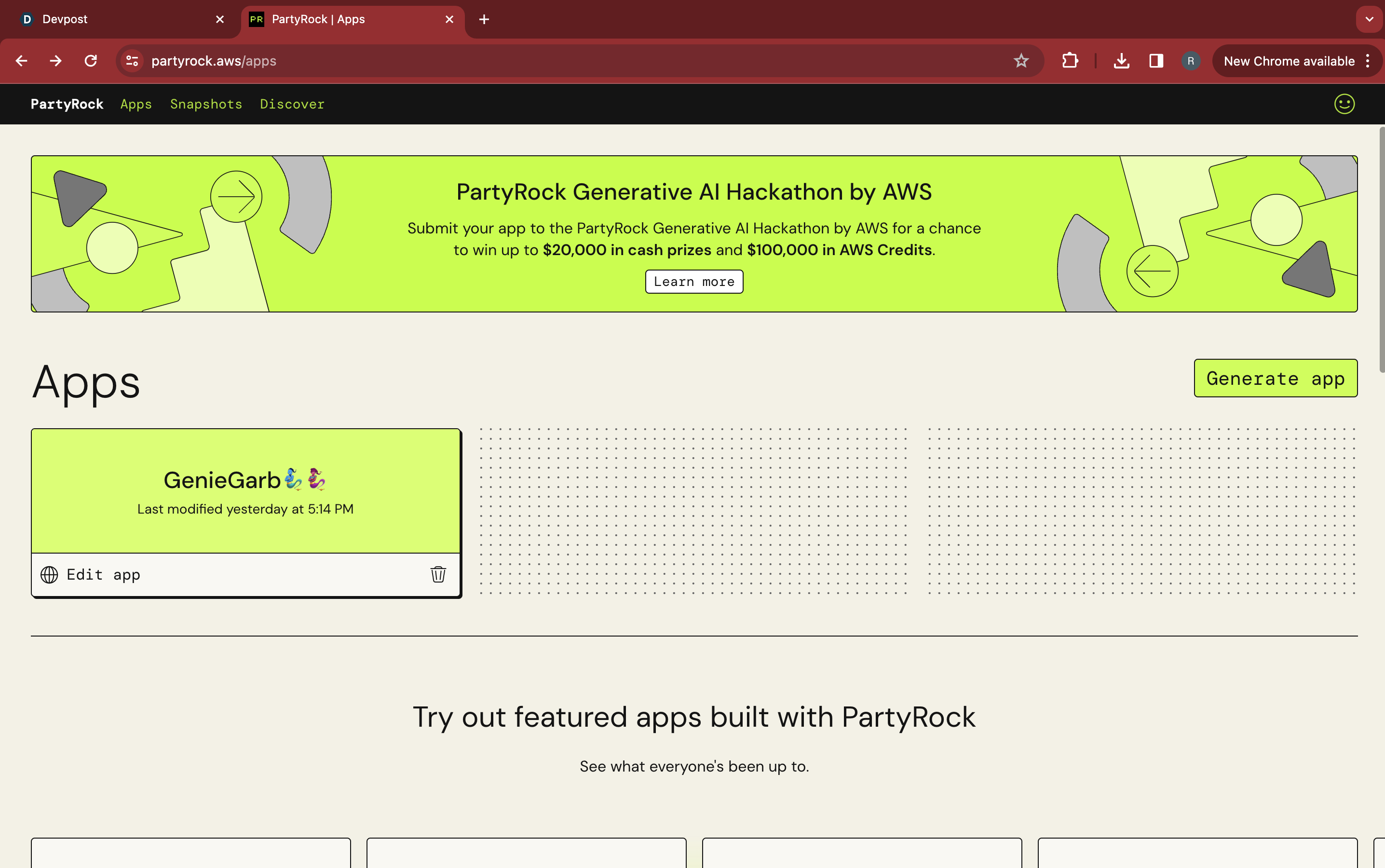
Task: Reload the page with refresh icon
Action: (91, 61)
